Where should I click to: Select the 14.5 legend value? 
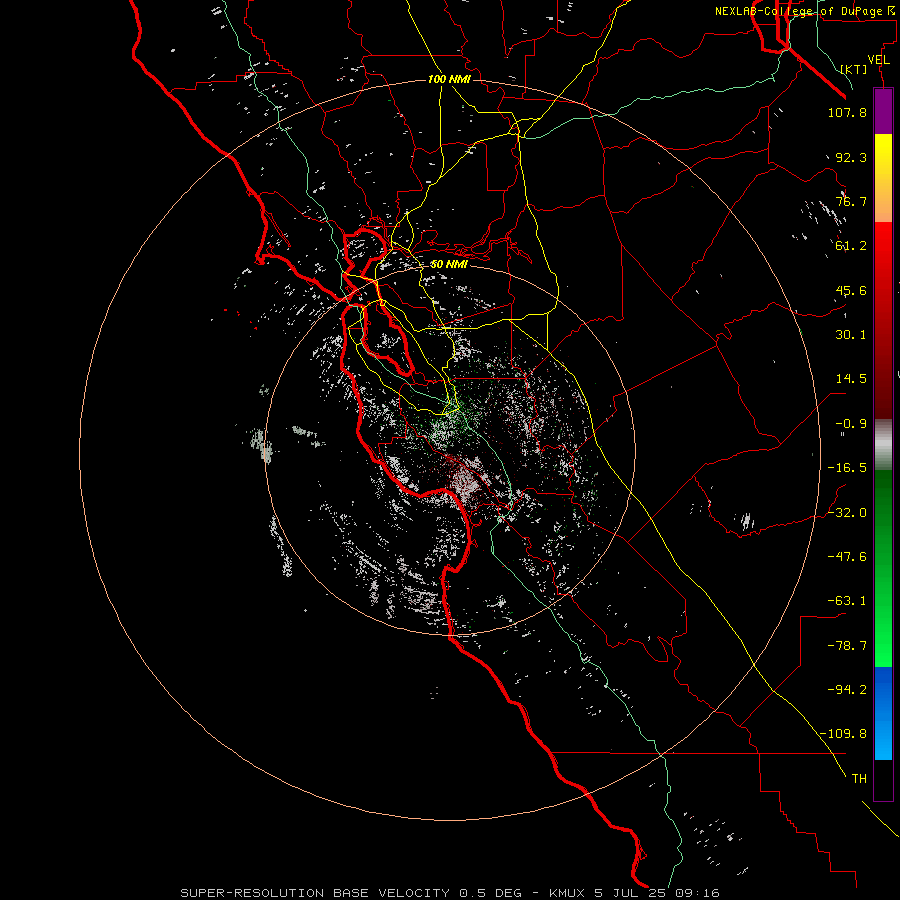point(851,379)
